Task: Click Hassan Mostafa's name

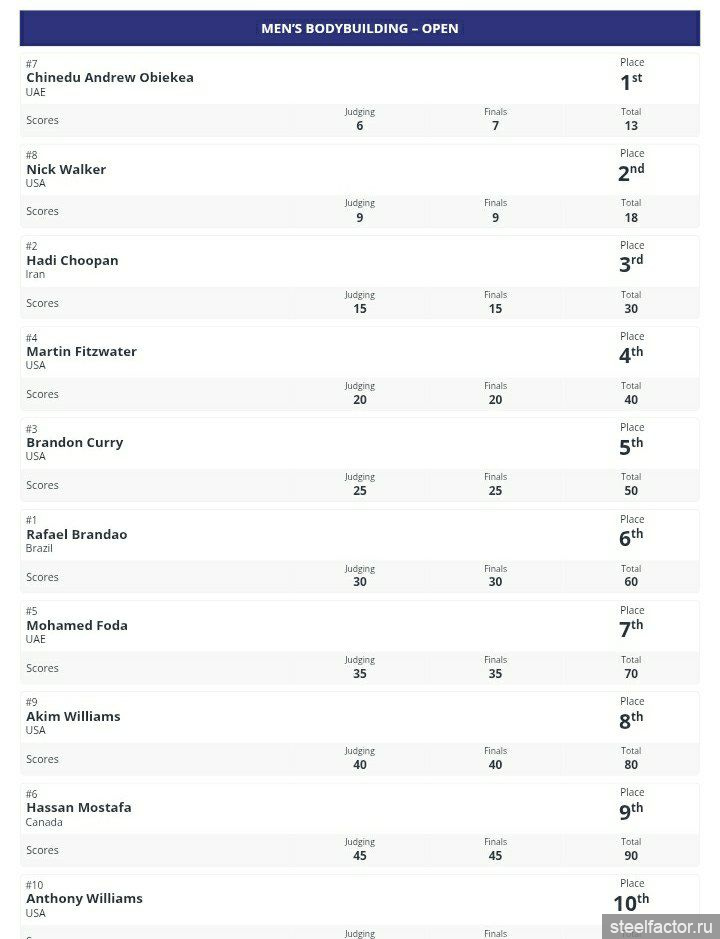Action: [79, 808]
